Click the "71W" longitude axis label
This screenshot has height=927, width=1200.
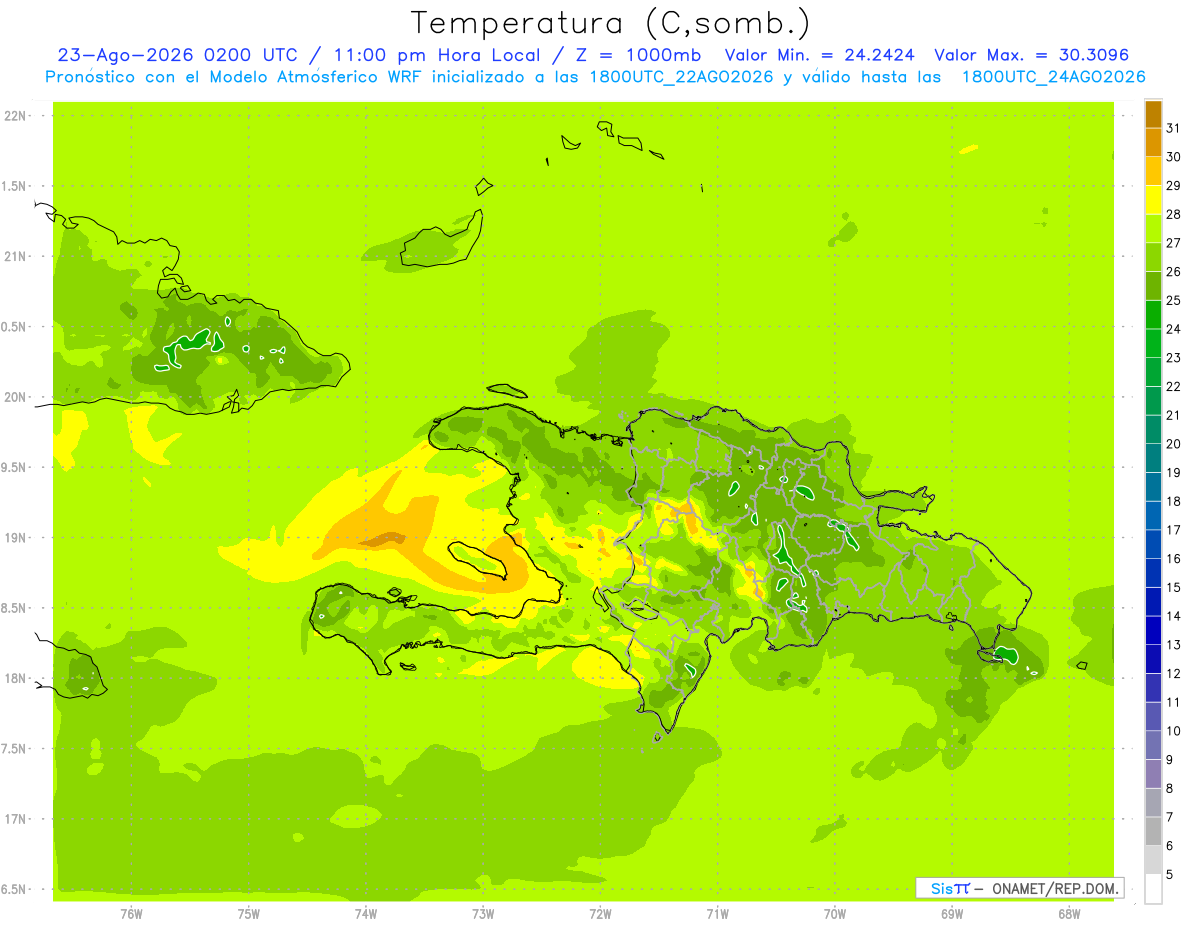pyautogui.click(x=717, y=913)
